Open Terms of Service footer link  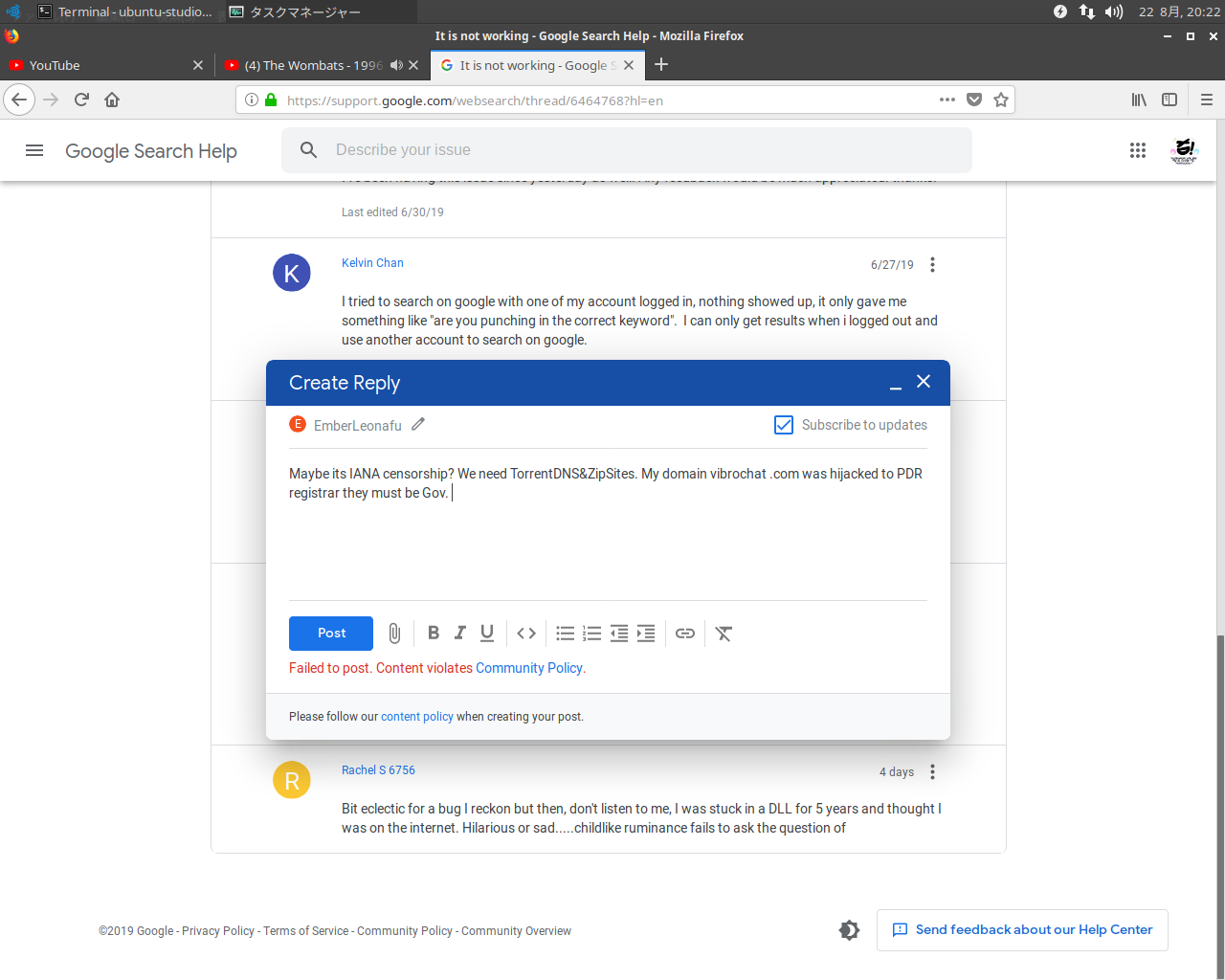point(306,931)
